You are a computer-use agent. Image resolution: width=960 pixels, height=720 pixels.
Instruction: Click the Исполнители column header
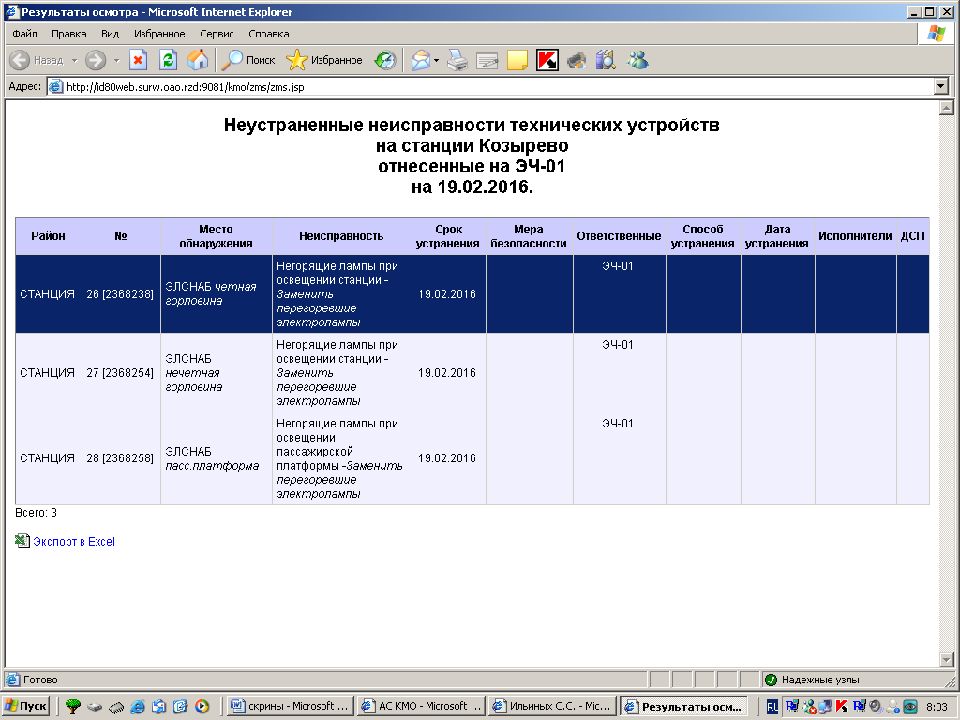coord(855,236)
